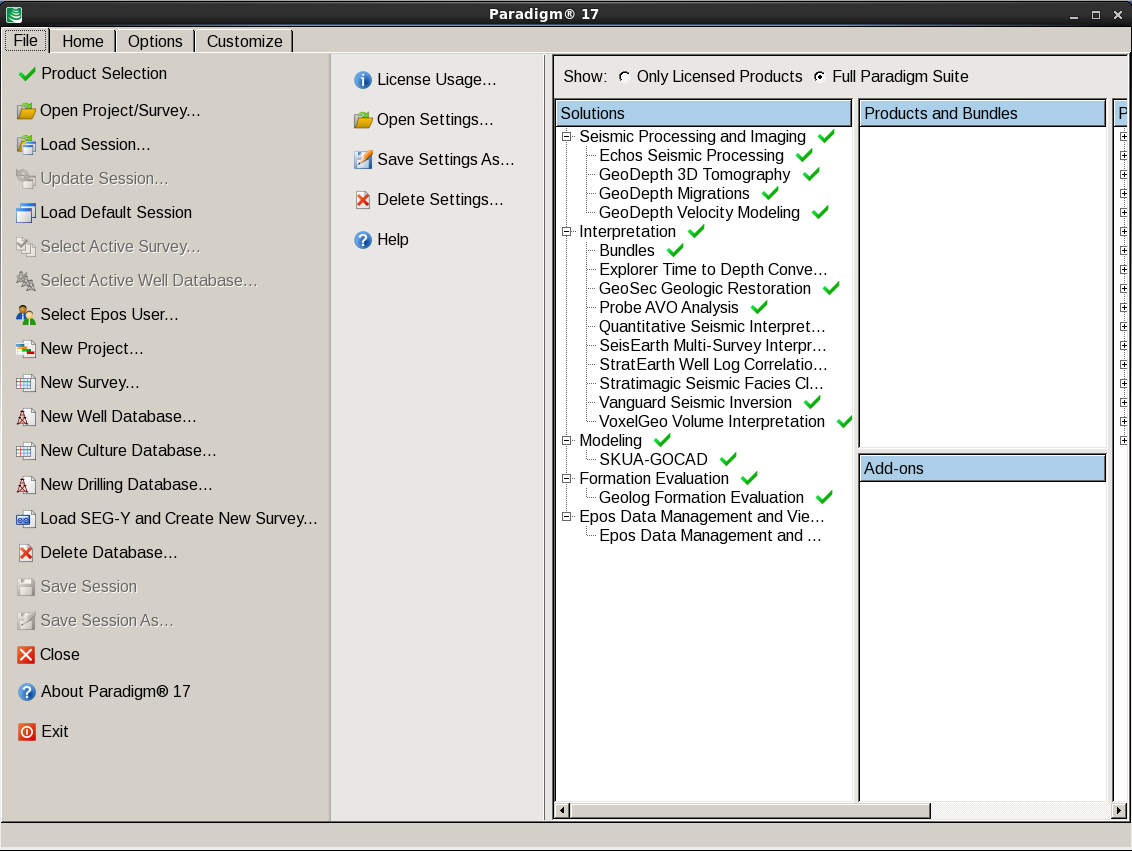
Task: Collapse the Seismic Processing and Imaging node
Action: pos(567,136)
